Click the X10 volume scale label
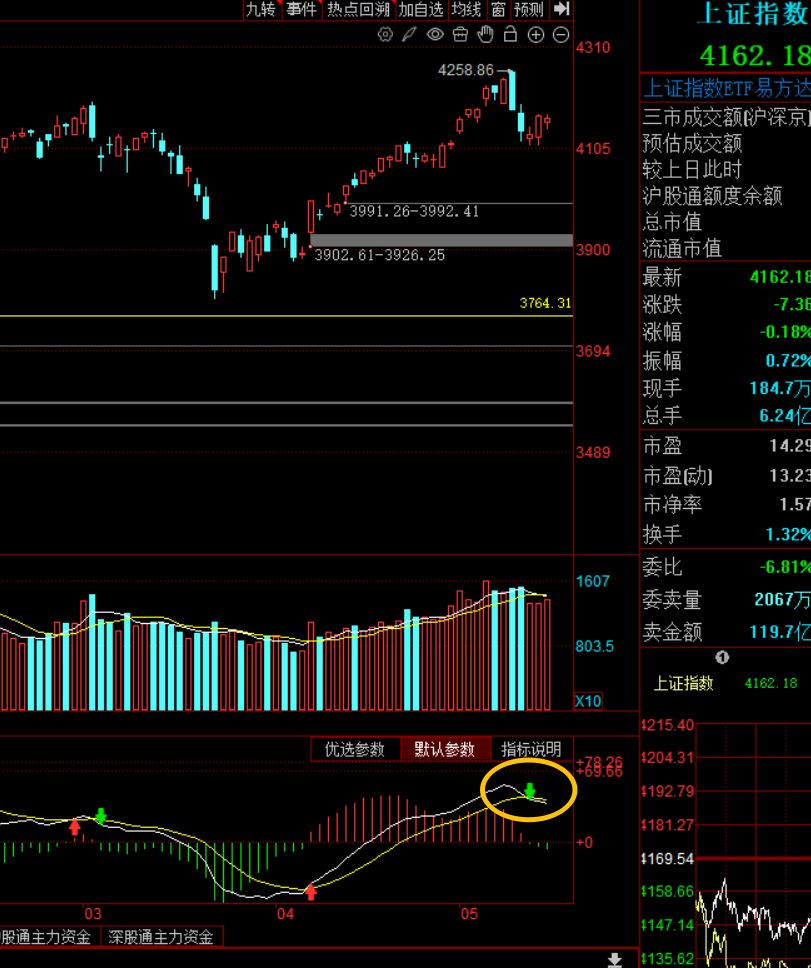The image size is (811, 968). click(x=588, y=701)
